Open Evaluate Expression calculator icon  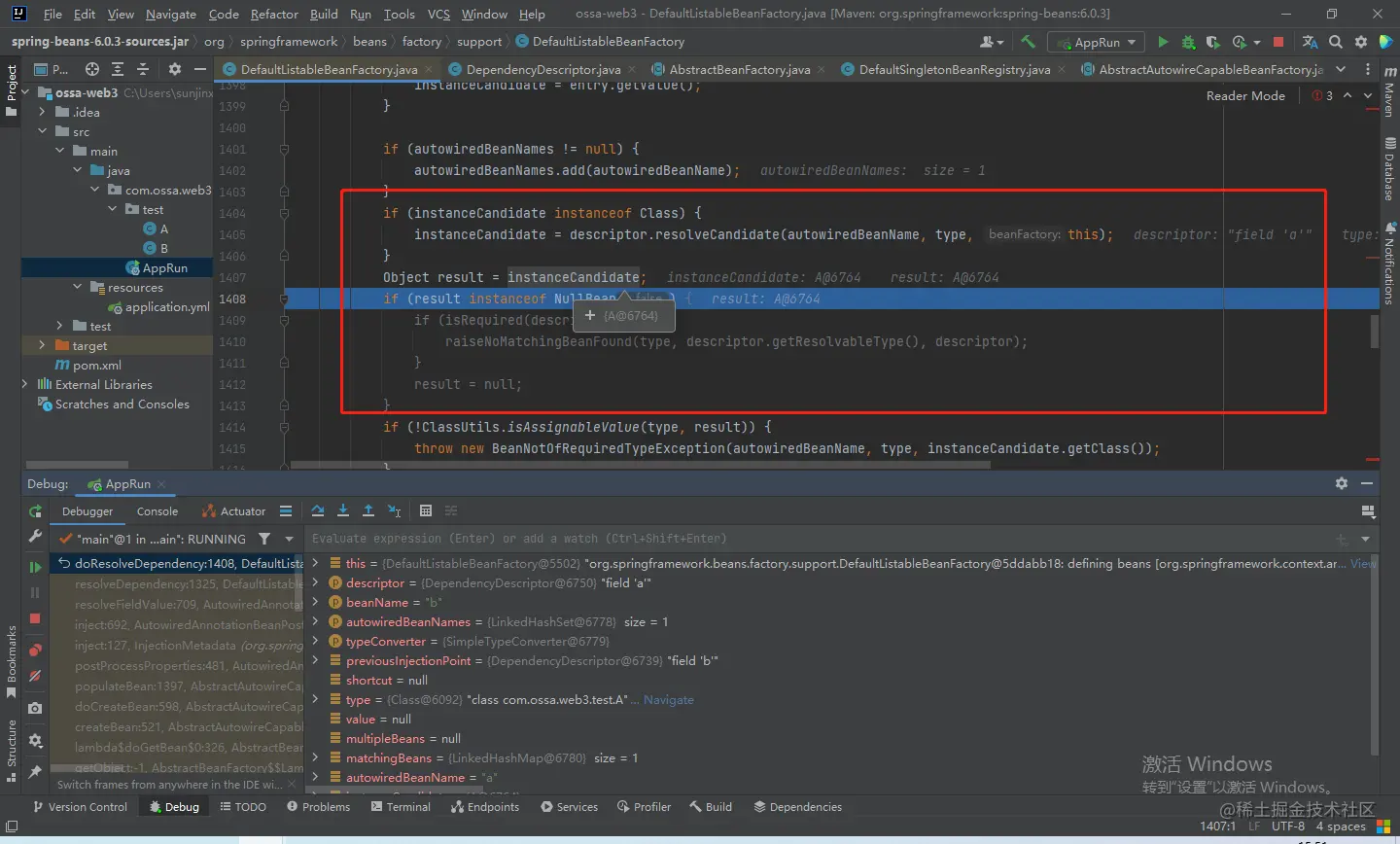coord(426,510)
